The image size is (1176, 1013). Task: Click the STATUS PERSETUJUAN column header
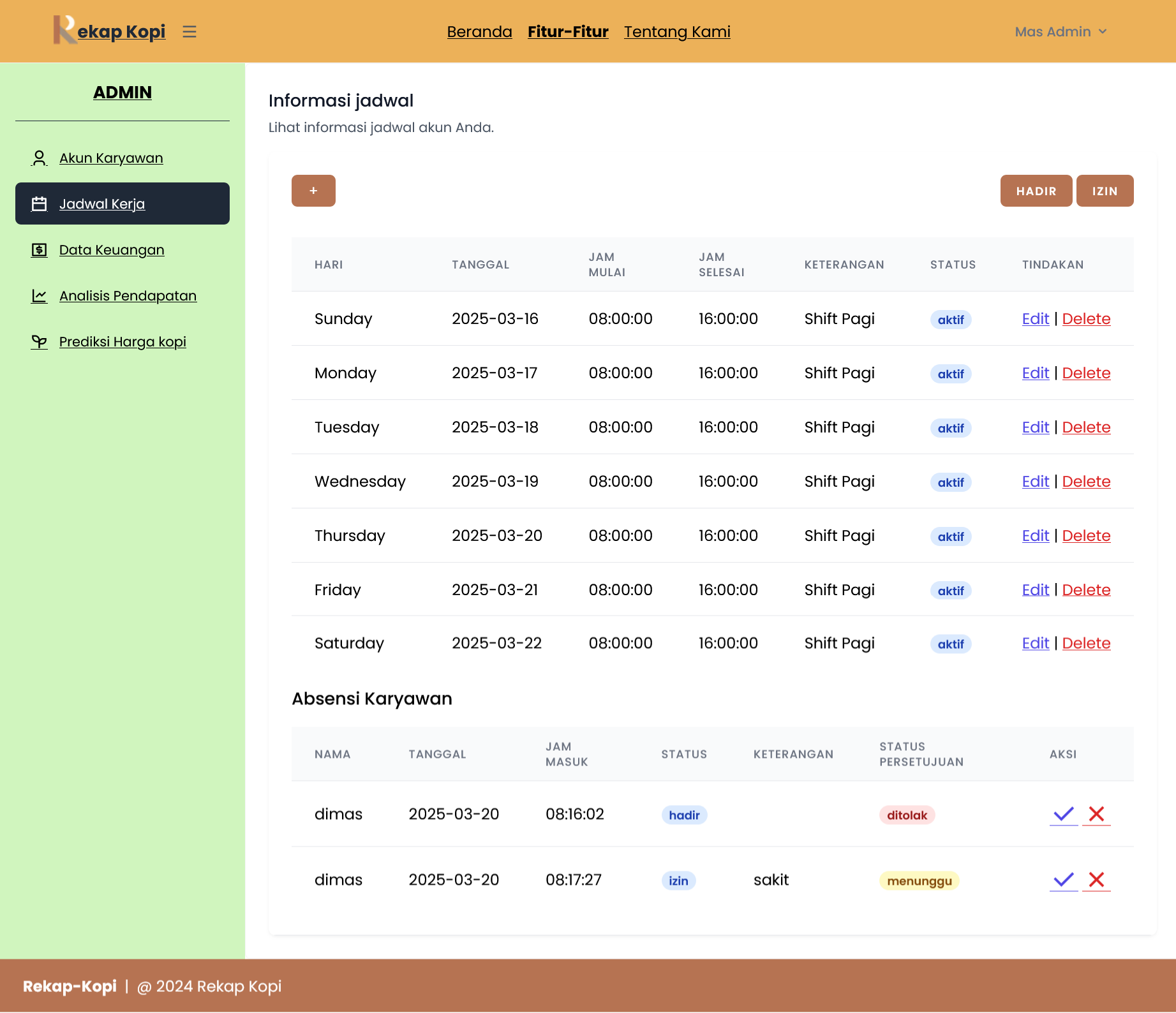coord(921,754)
